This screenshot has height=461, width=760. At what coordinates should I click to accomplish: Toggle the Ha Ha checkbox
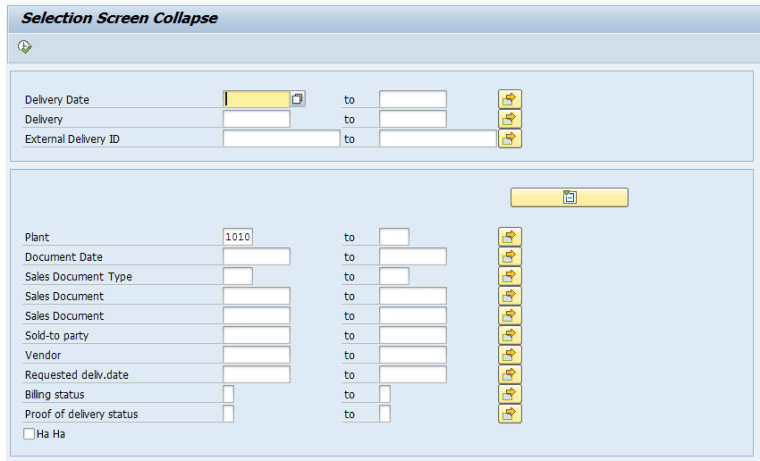click(x=29, y=434)
